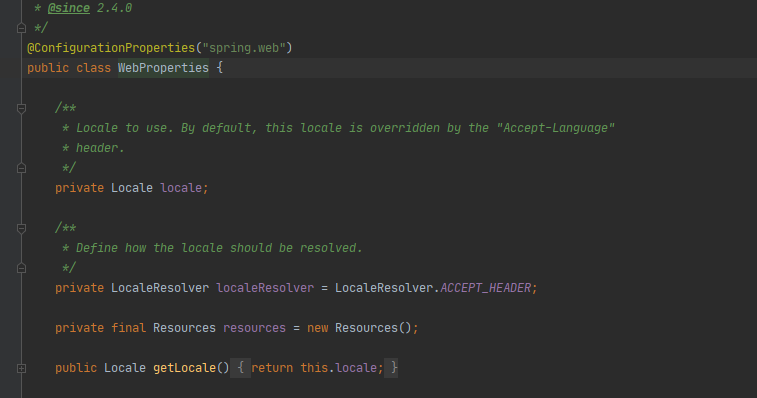Collapse Javadoc starting above 'Define how the locale'

point(21,228)
